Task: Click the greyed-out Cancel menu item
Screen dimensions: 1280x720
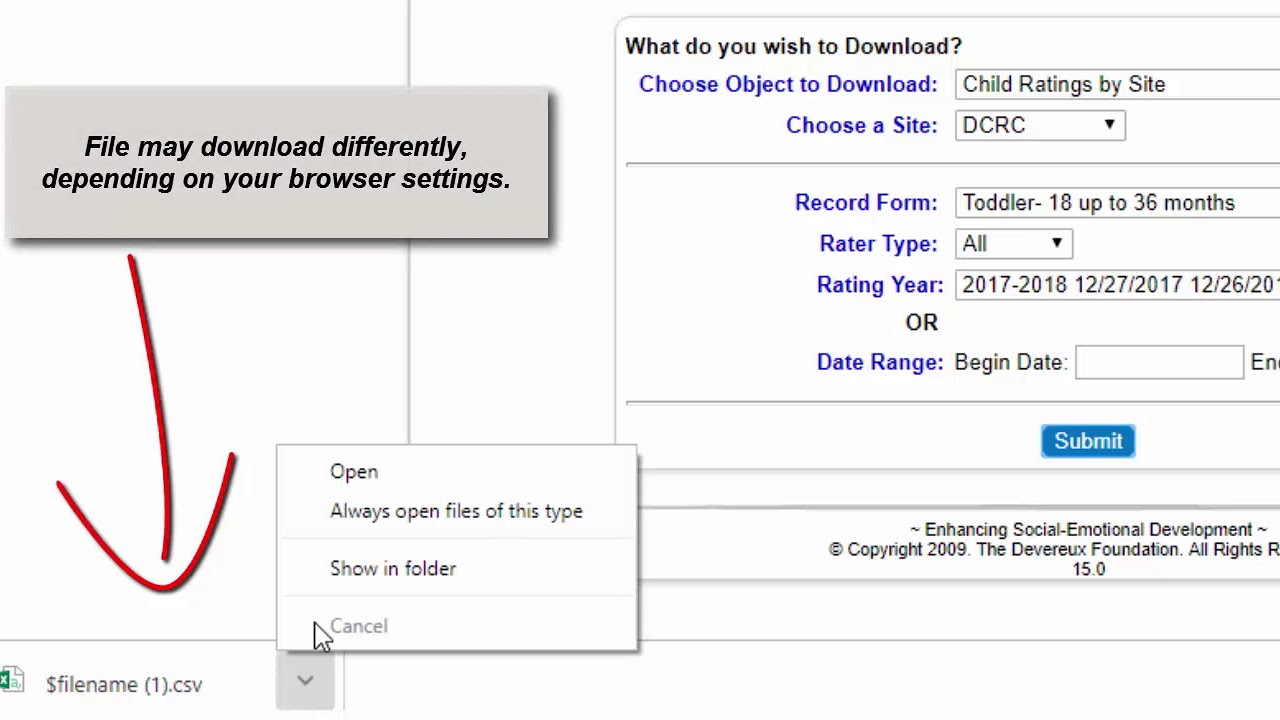Action: coord(359,626)
